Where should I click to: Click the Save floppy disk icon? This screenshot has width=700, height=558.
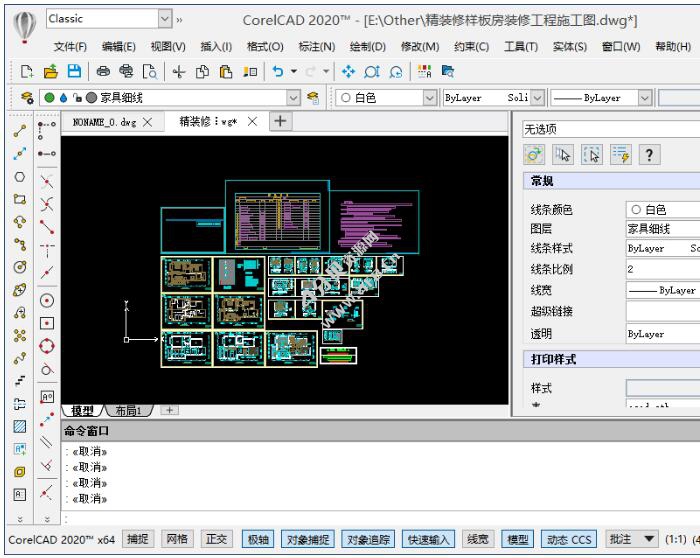pos(74,71)
